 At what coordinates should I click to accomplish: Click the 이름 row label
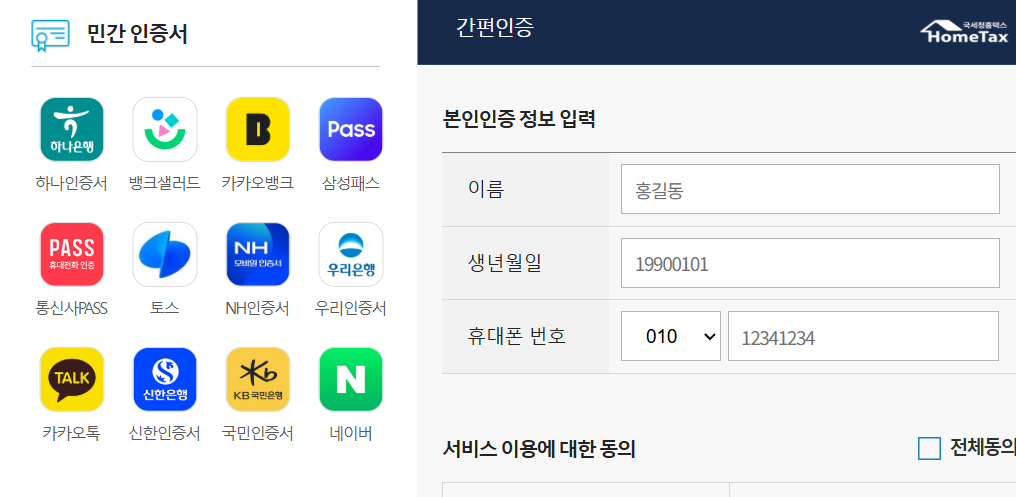[485, 189]
